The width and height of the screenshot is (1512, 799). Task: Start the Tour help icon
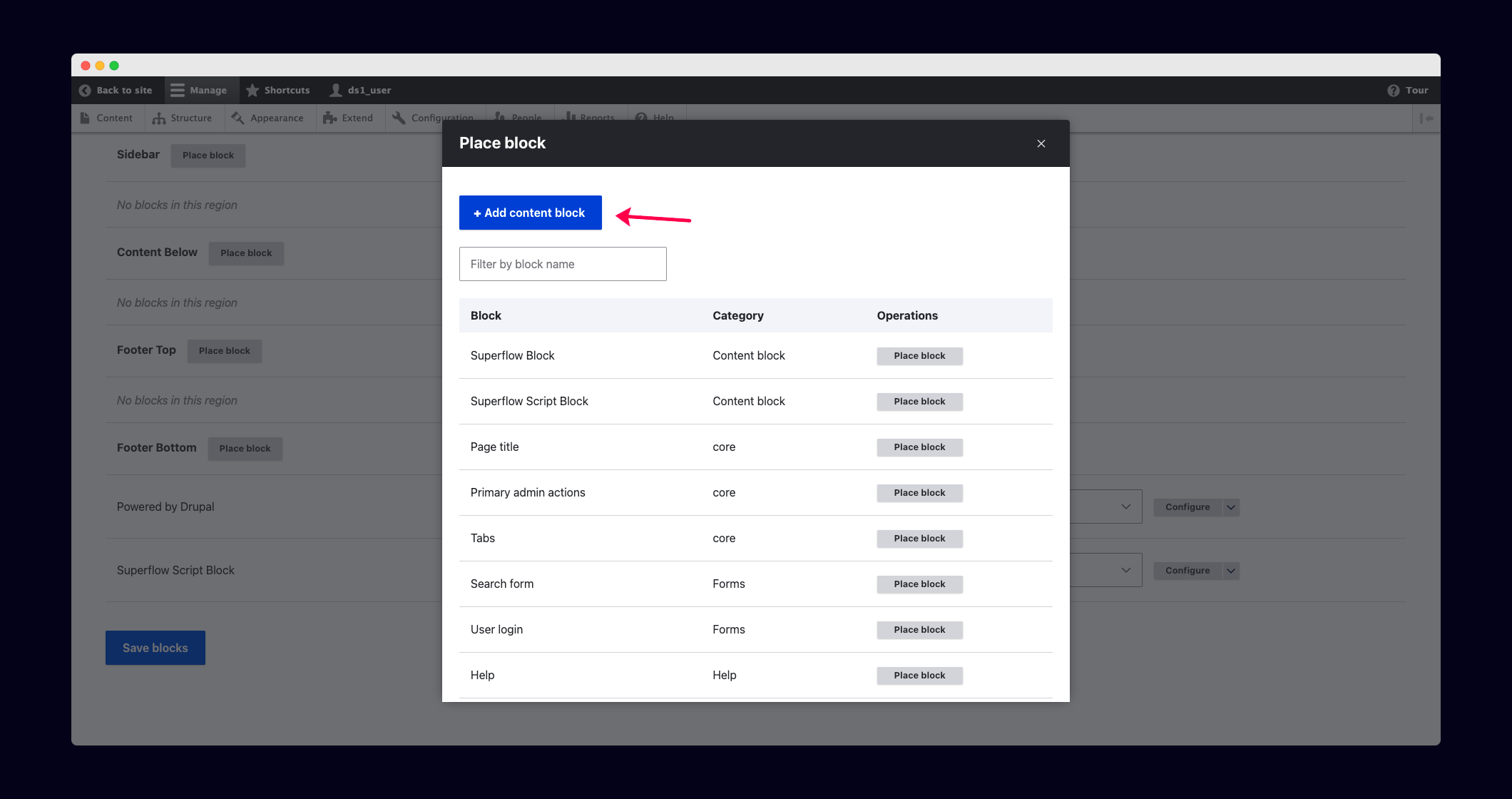coord(1393,91)
